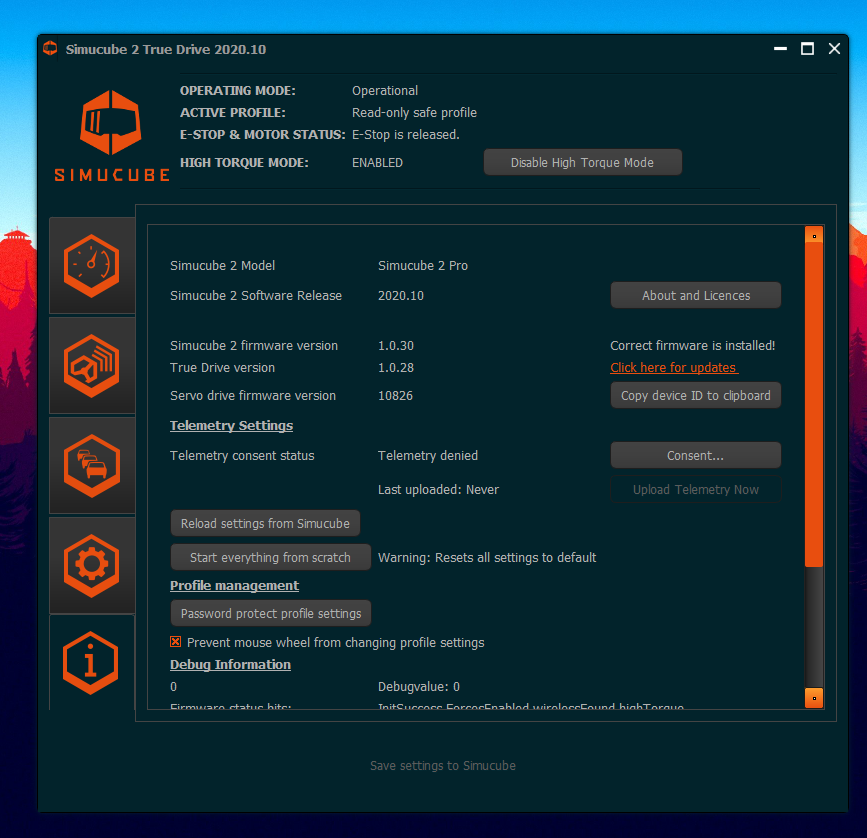867x838 pixels.
Task: Maximize the True Drive window
Action: [807, 49]
